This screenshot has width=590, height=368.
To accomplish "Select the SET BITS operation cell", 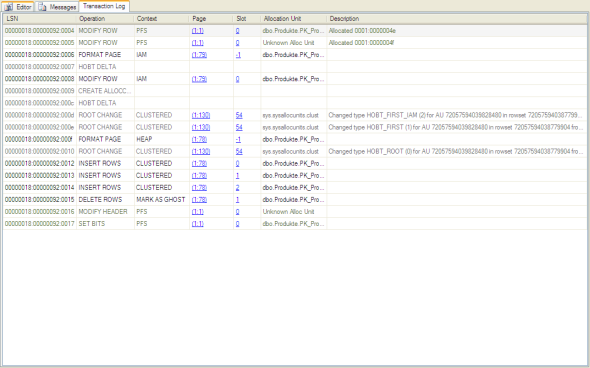I will click(105, 224).
